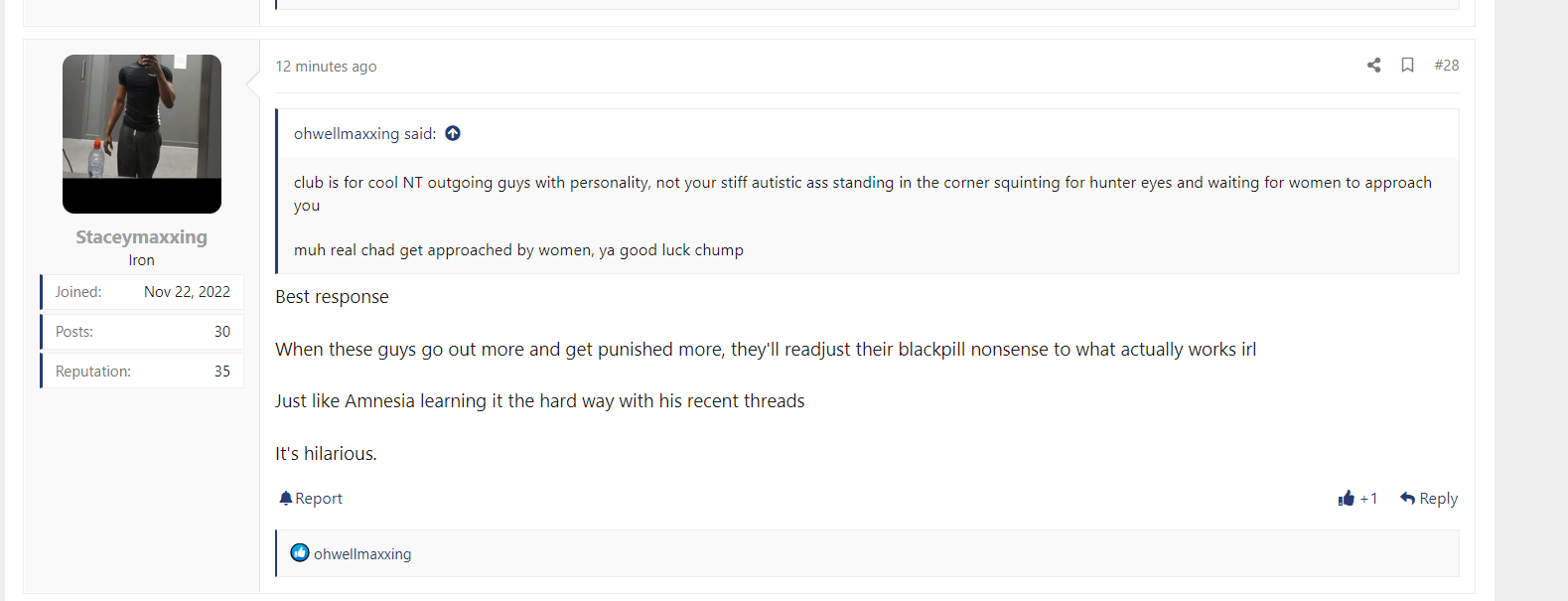Image resolution: width=1568 pixels, height=601 pixels.
Task: Open the Staceymaxxing avatar image
Action: coord(142,134)
